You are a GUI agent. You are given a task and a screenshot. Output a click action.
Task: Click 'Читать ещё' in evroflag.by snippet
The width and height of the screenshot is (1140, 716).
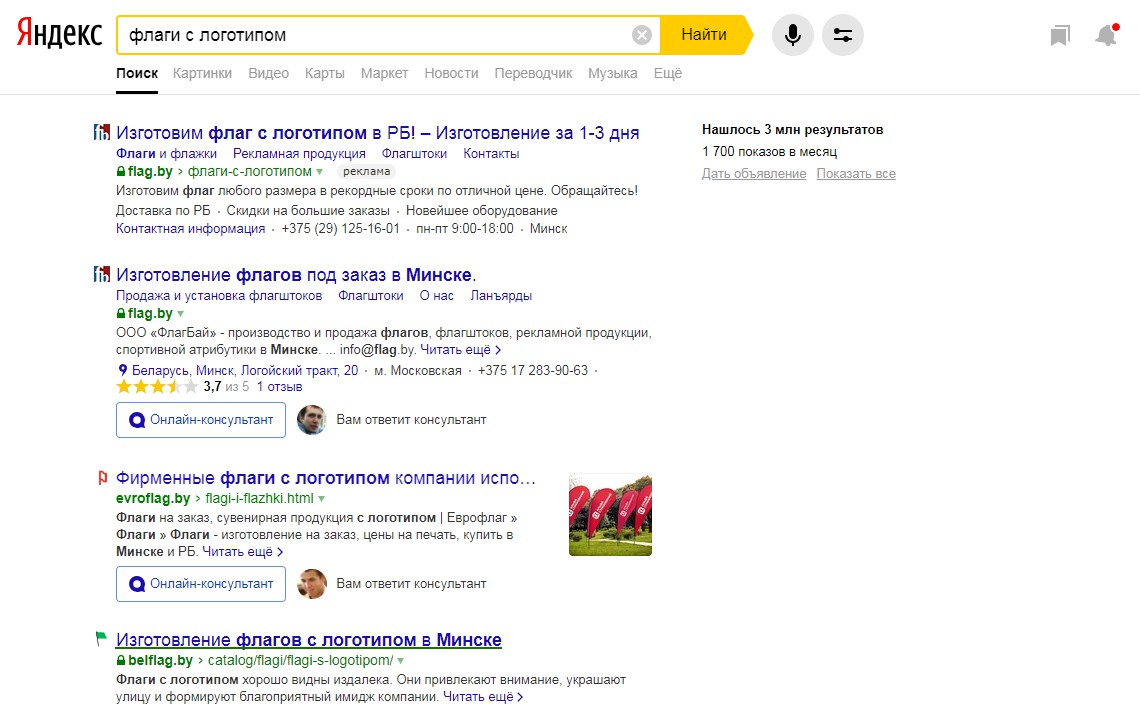pos(242,552)
